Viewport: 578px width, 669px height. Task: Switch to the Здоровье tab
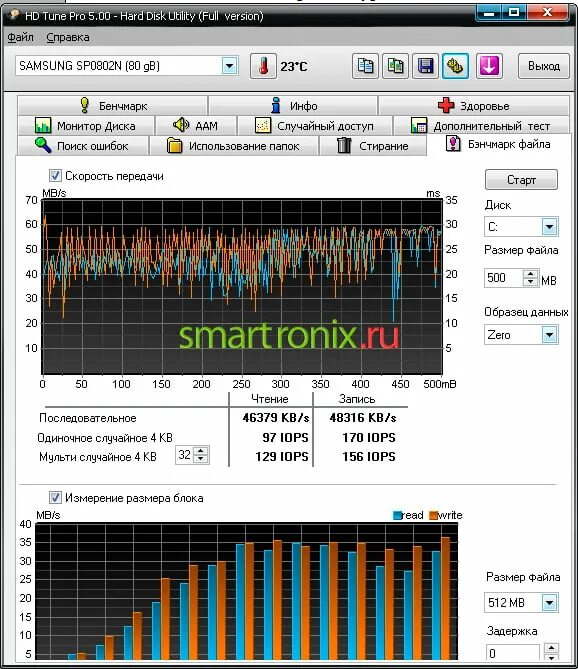(473, 105)
